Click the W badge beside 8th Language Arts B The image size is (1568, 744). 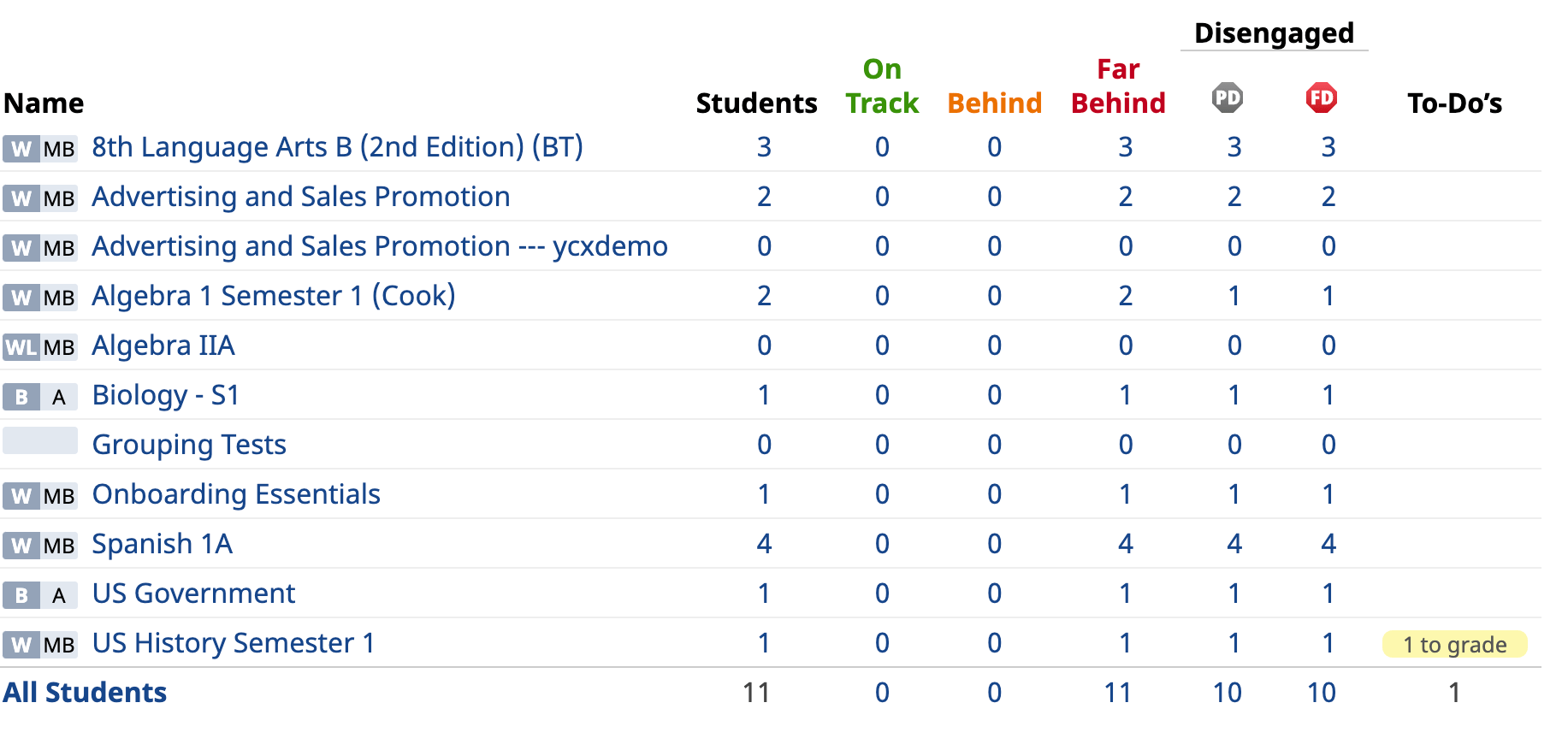coord(21,149)
